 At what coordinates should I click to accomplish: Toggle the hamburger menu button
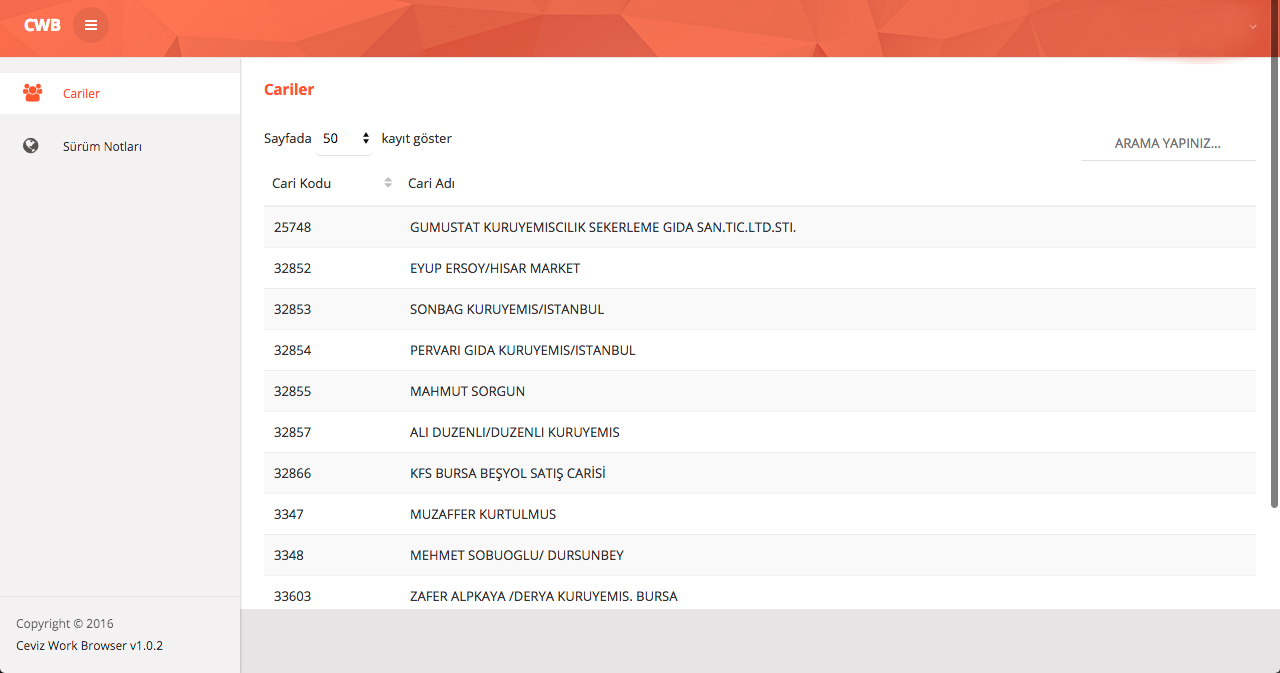[x=91, y=25]
